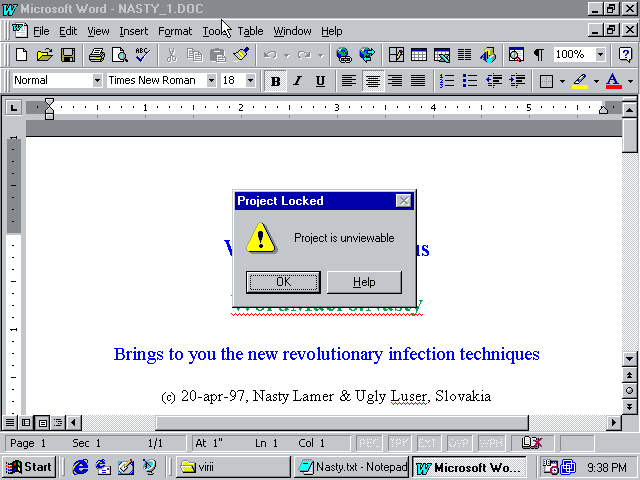Click the spelling status book icon
This screenshot has width=640, height=480.
[532, 442]
